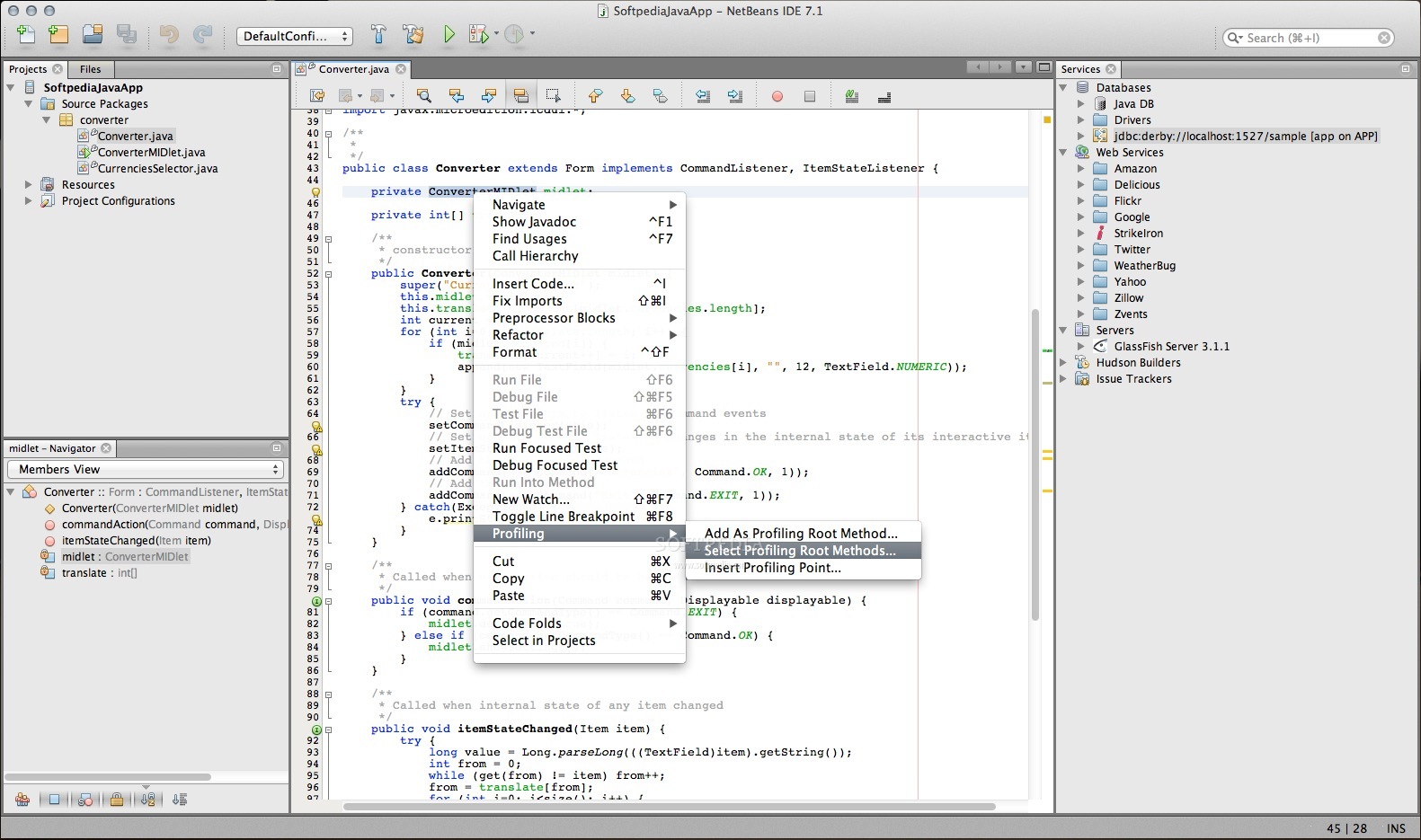Screen dimensions: 1421x840
Task: Switch to the Files tab
Action: [91, 69]
